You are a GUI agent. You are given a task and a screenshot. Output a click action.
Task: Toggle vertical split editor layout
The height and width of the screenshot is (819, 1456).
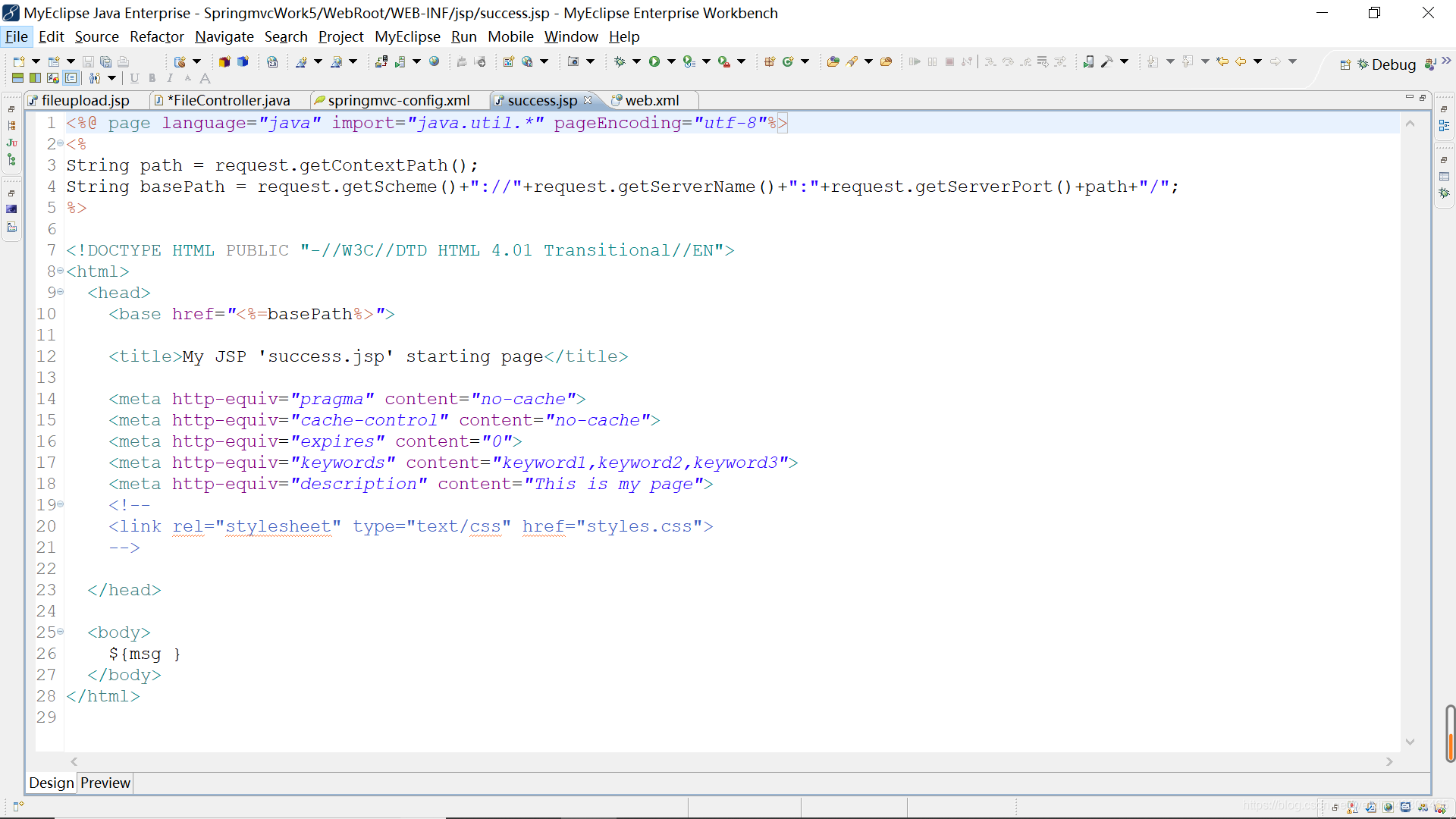pyautogui.click(x=35, y=78)
